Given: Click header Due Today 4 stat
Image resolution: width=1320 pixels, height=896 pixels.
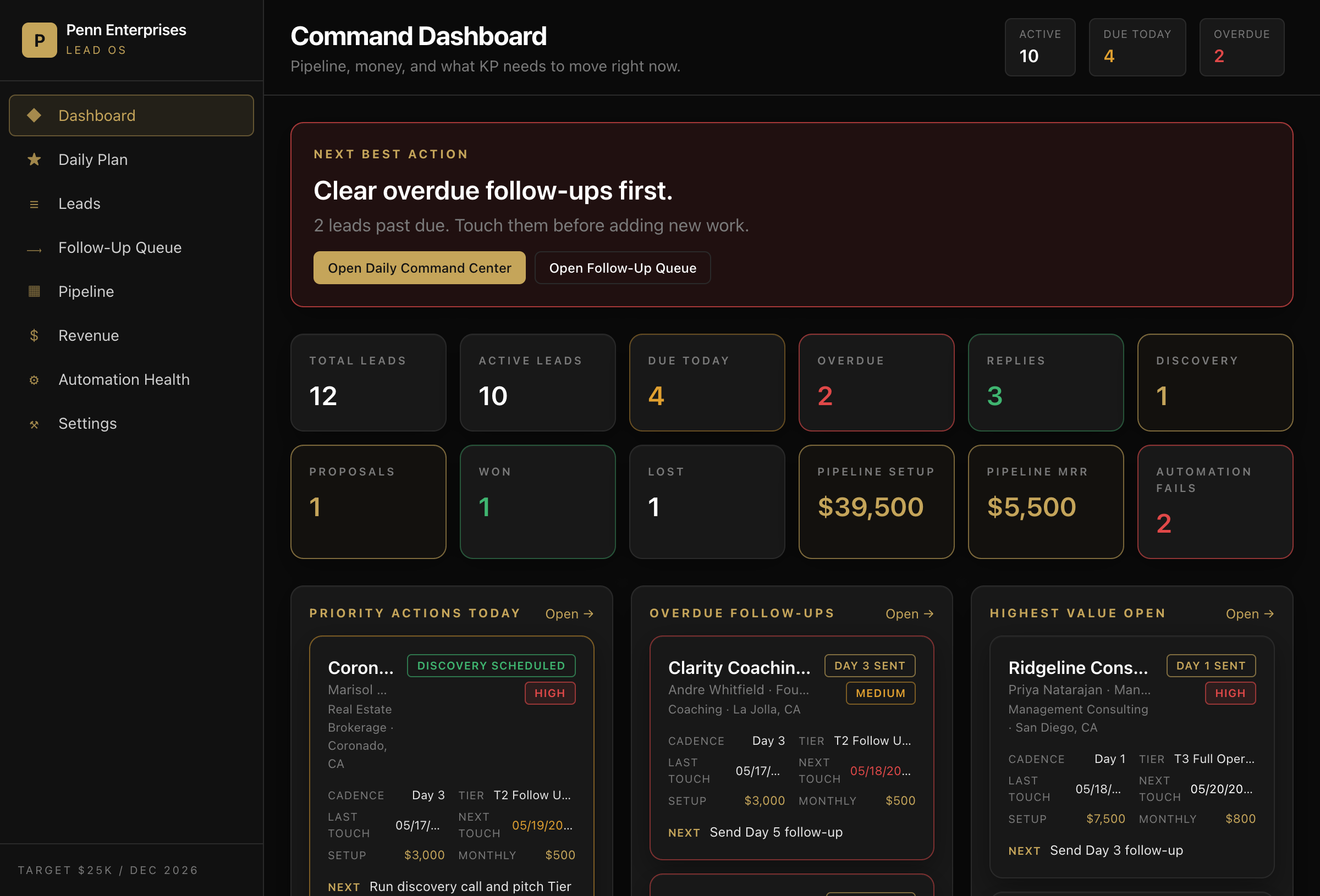Looking at the screenshot, I should click(1137, 47).
